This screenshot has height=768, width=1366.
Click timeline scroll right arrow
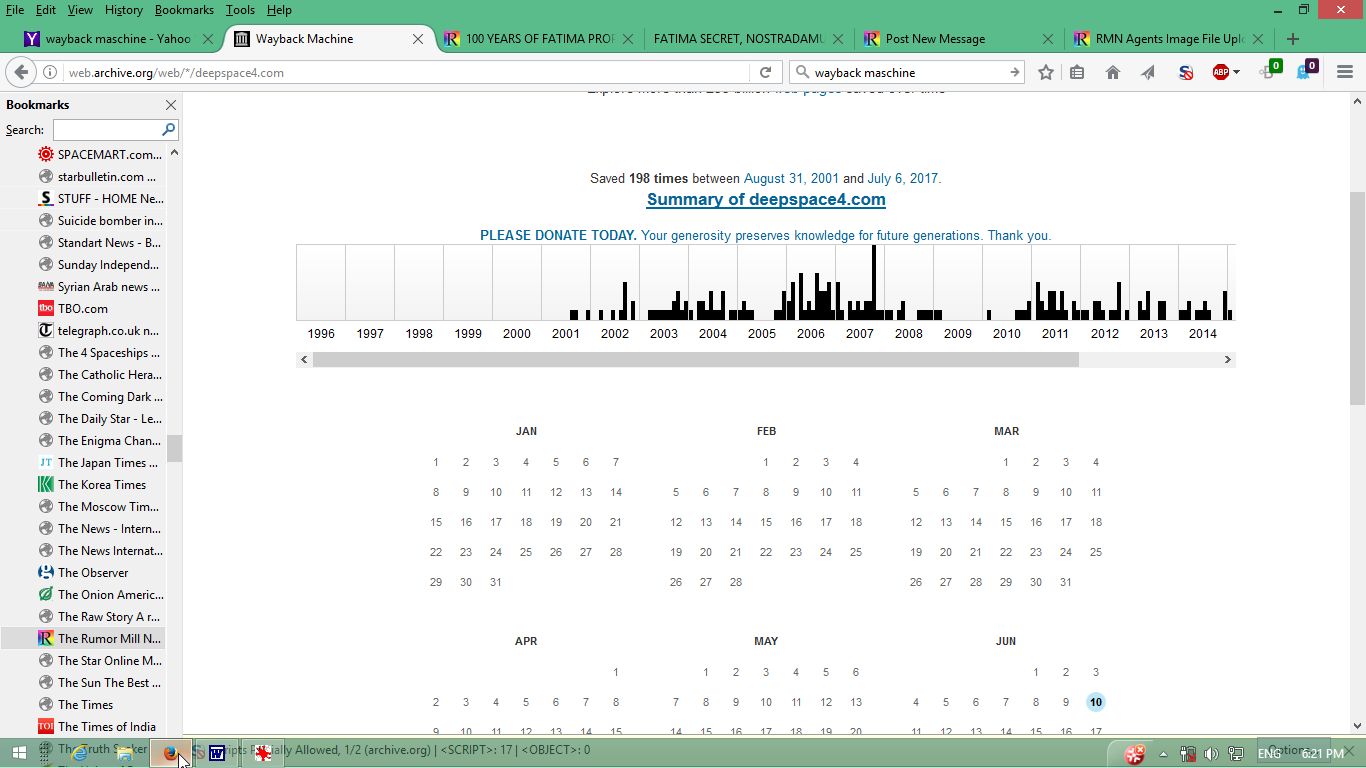1227,359
